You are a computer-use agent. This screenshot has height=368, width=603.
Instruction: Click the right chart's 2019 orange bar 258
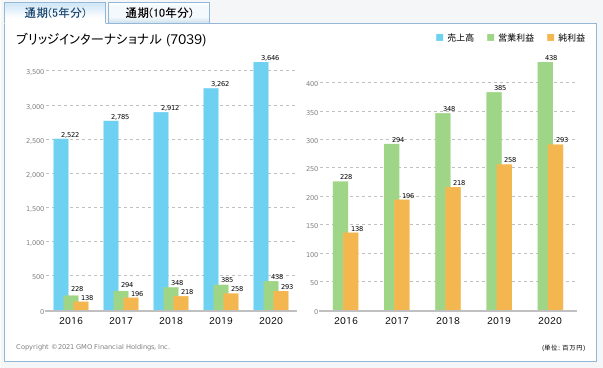coord(504,237)
